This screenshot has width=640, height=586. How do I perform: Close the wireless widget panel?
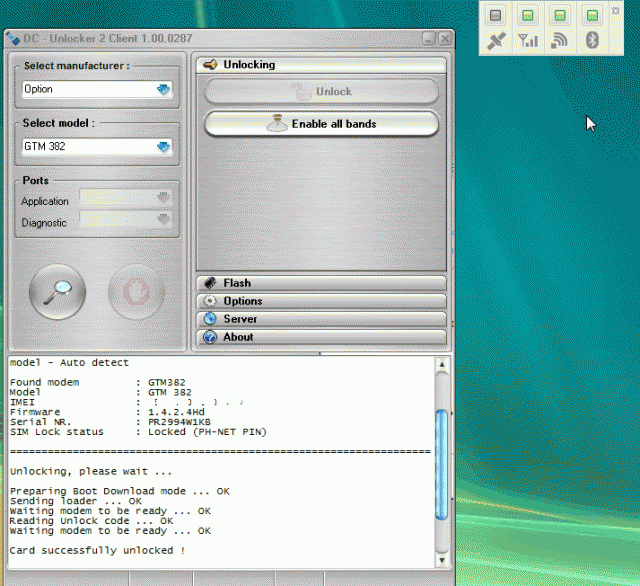[616, 11]
